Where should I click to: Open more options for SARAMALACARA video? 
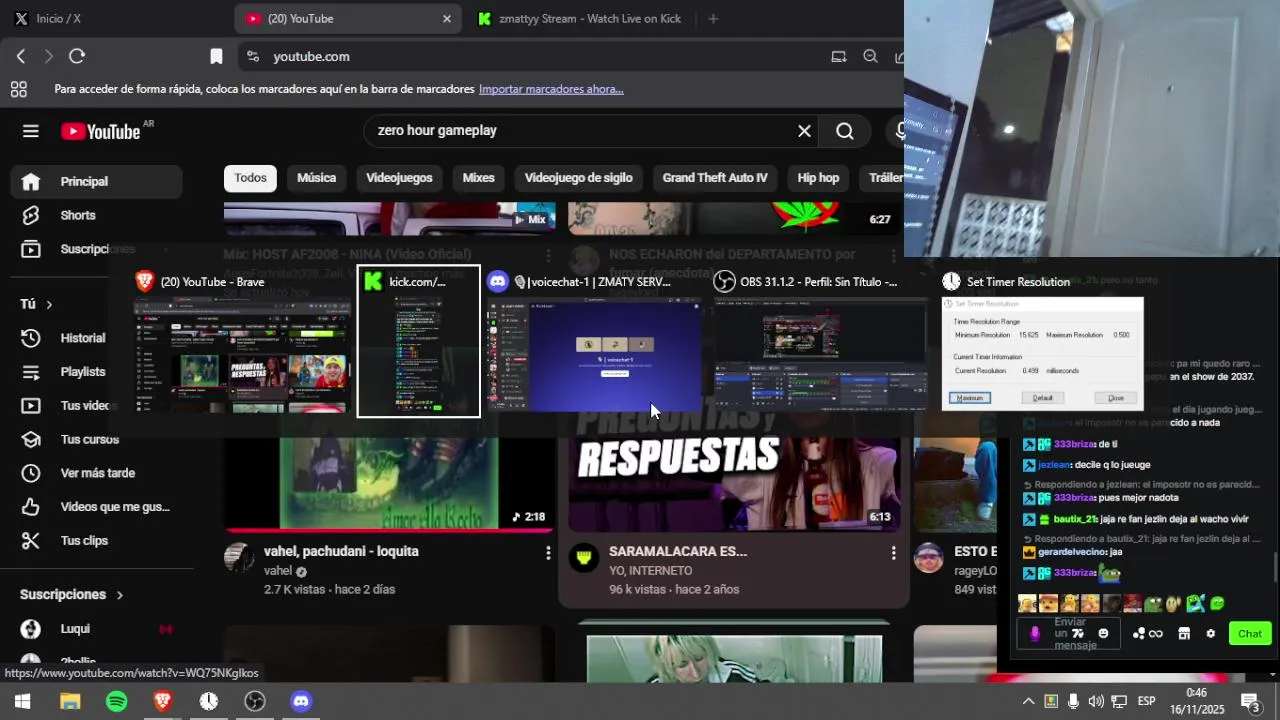pos(894,552)
